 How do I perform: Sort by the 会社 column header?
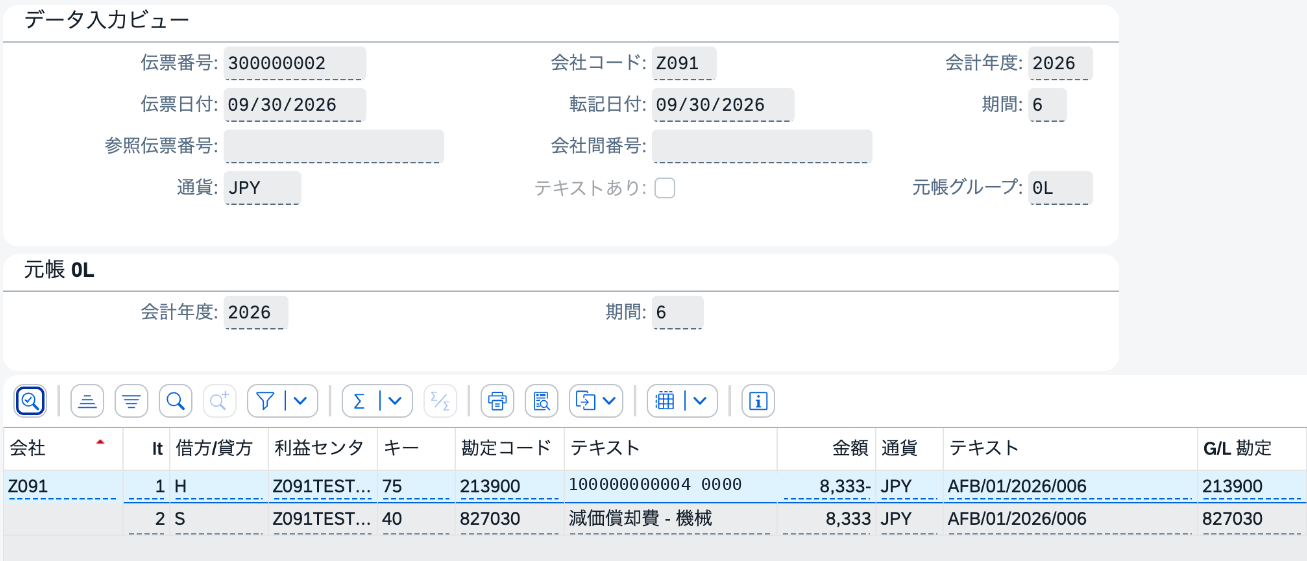tap(62, 448)
